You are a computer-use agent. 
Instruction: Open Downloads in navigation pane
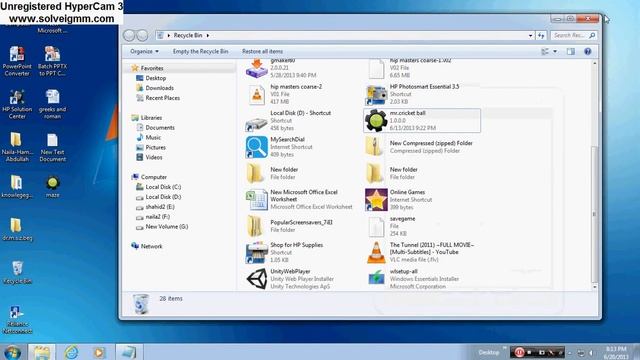[159, 88]
